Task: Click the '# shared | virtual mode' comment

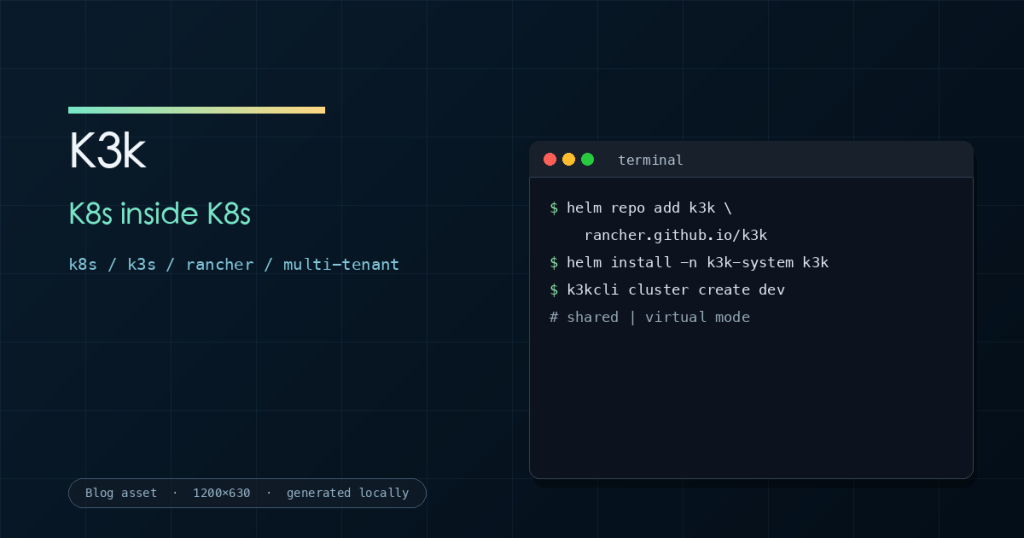Action: 650,317
